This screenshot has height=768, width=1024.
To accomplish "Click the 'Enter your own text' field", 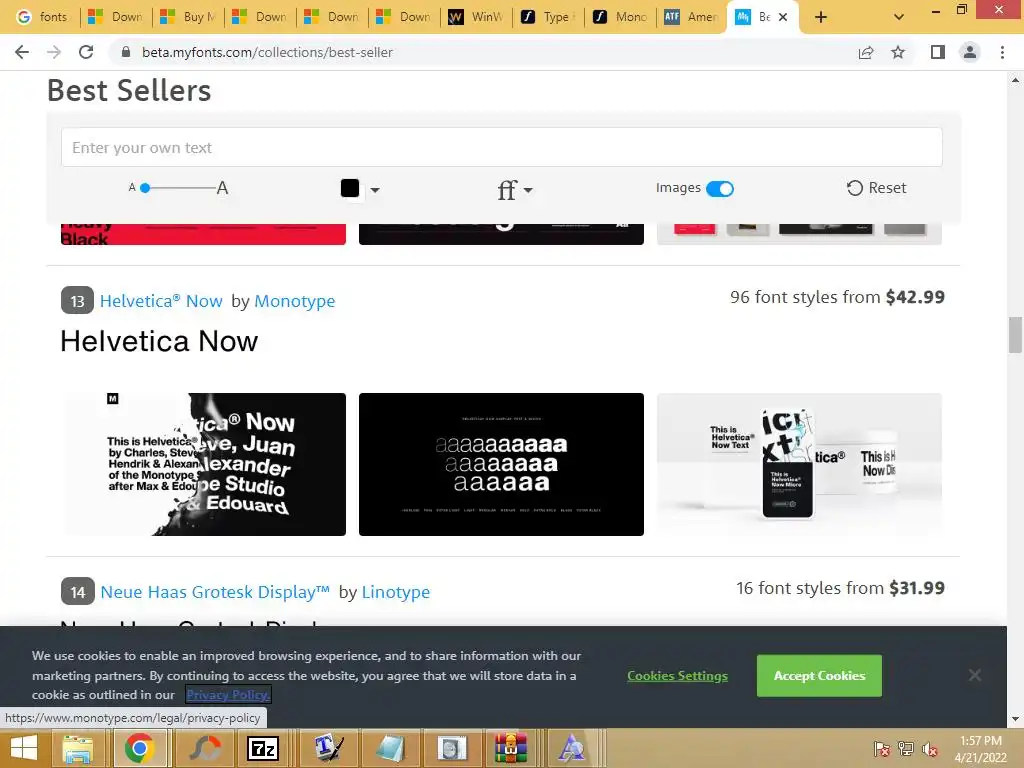I will [x=502, y=148].
